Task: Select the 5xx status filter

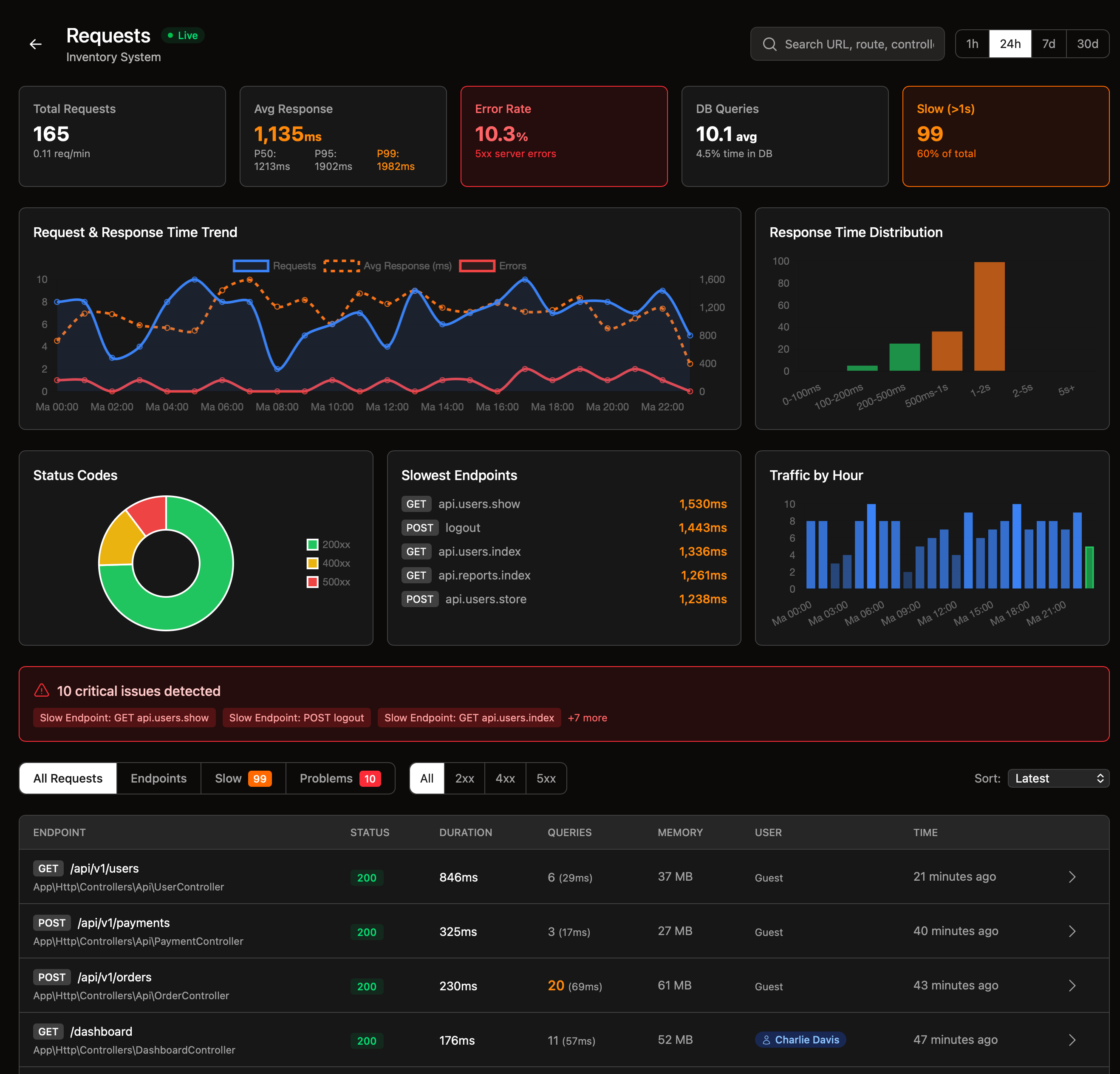Action: click(x=546, y=778)
